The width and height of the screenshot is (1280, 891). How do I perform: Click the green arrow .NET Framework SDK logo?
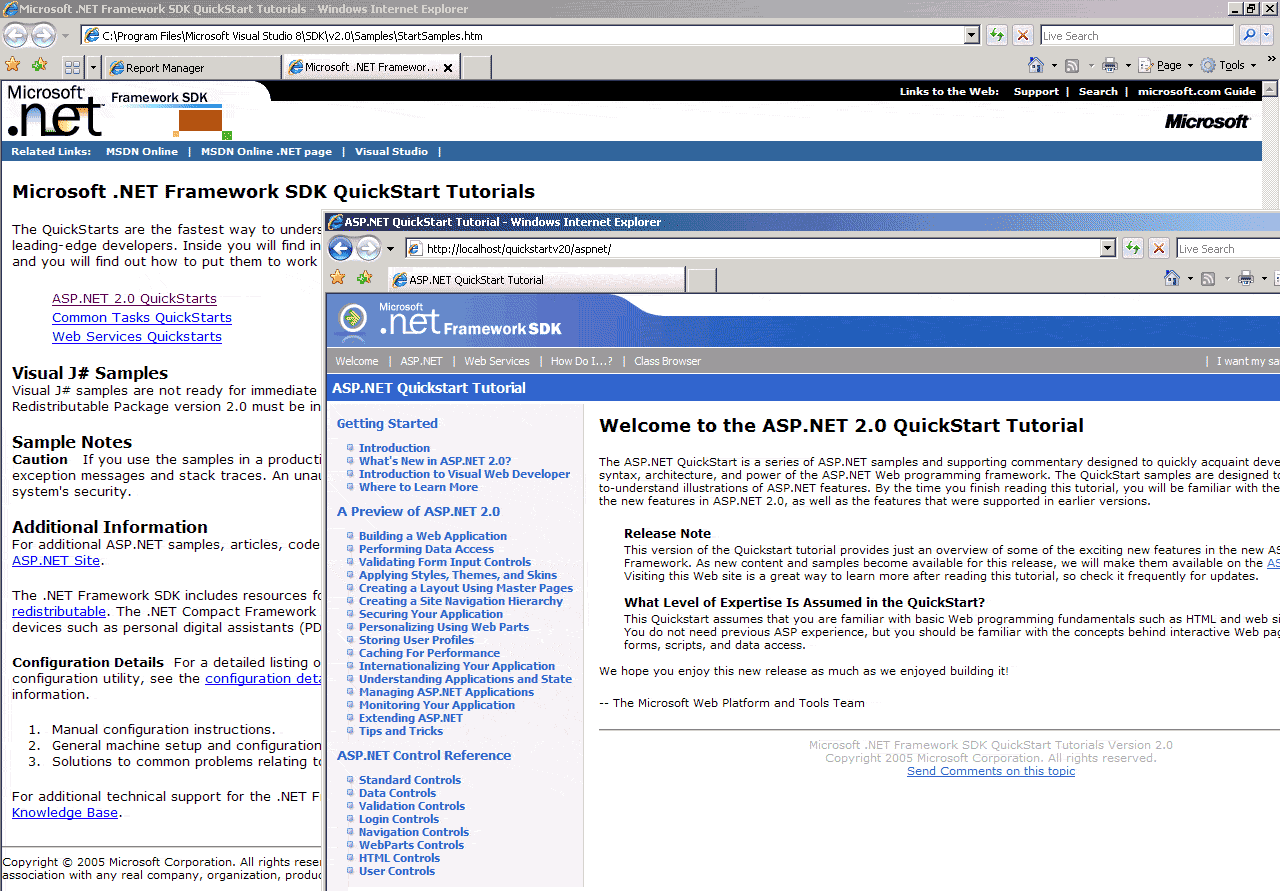tap(353, 318)
